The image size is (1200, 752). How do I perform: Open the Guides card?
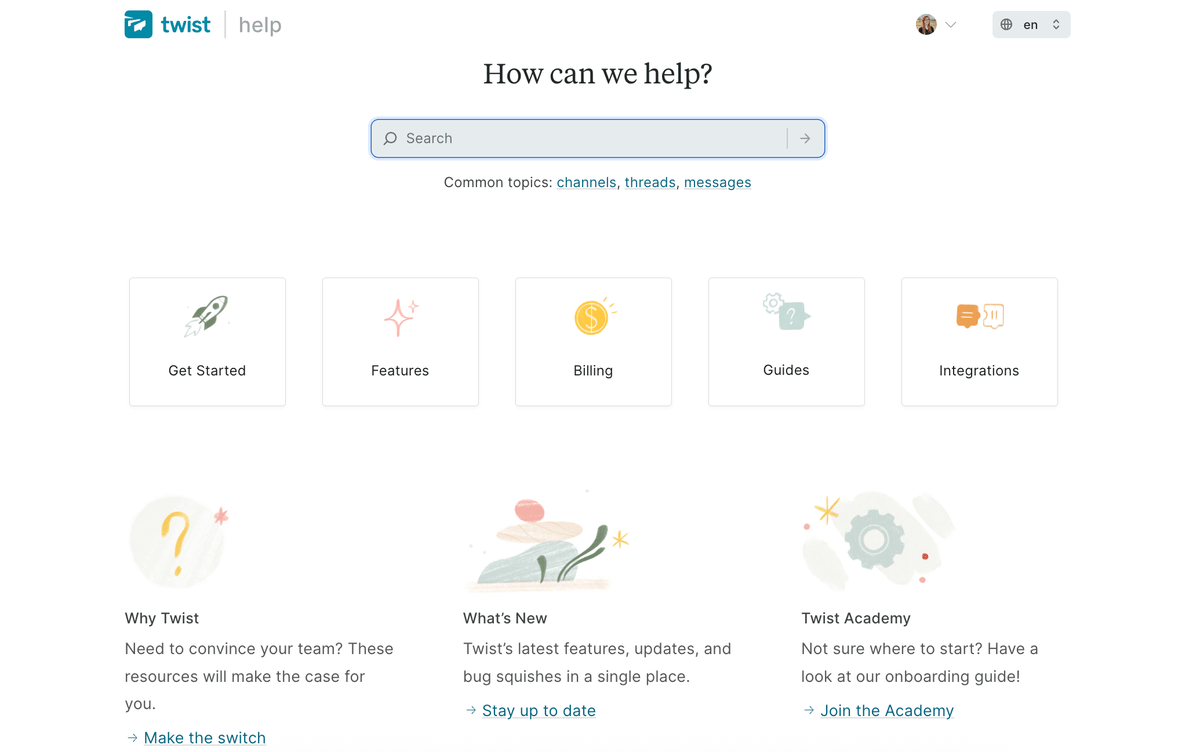786,342
